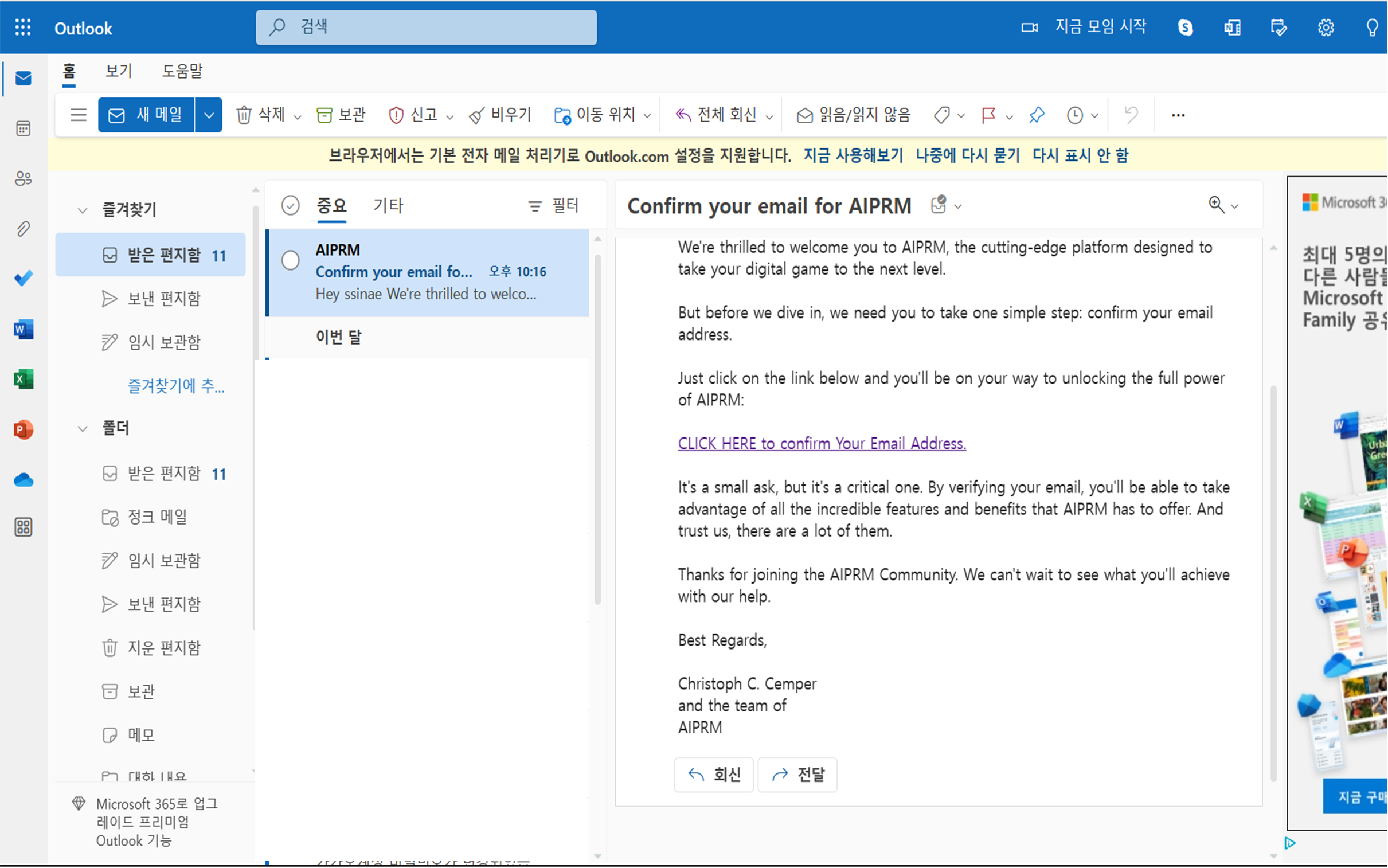Click the 다시 표시 안 함 link in banner

1081,155
